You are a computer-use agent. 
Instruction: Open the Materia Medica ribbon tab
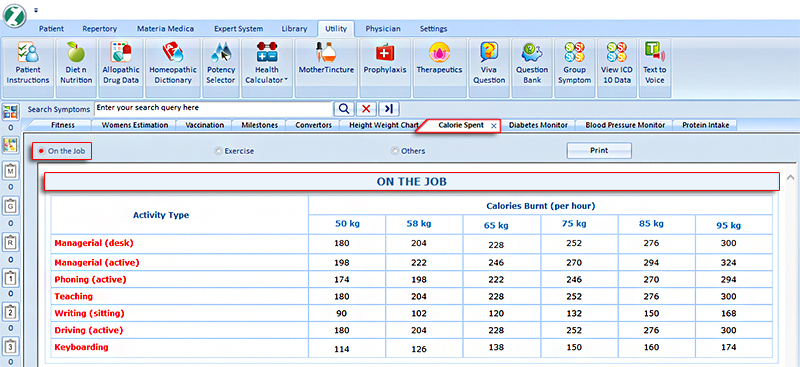(x=165, y=29)
